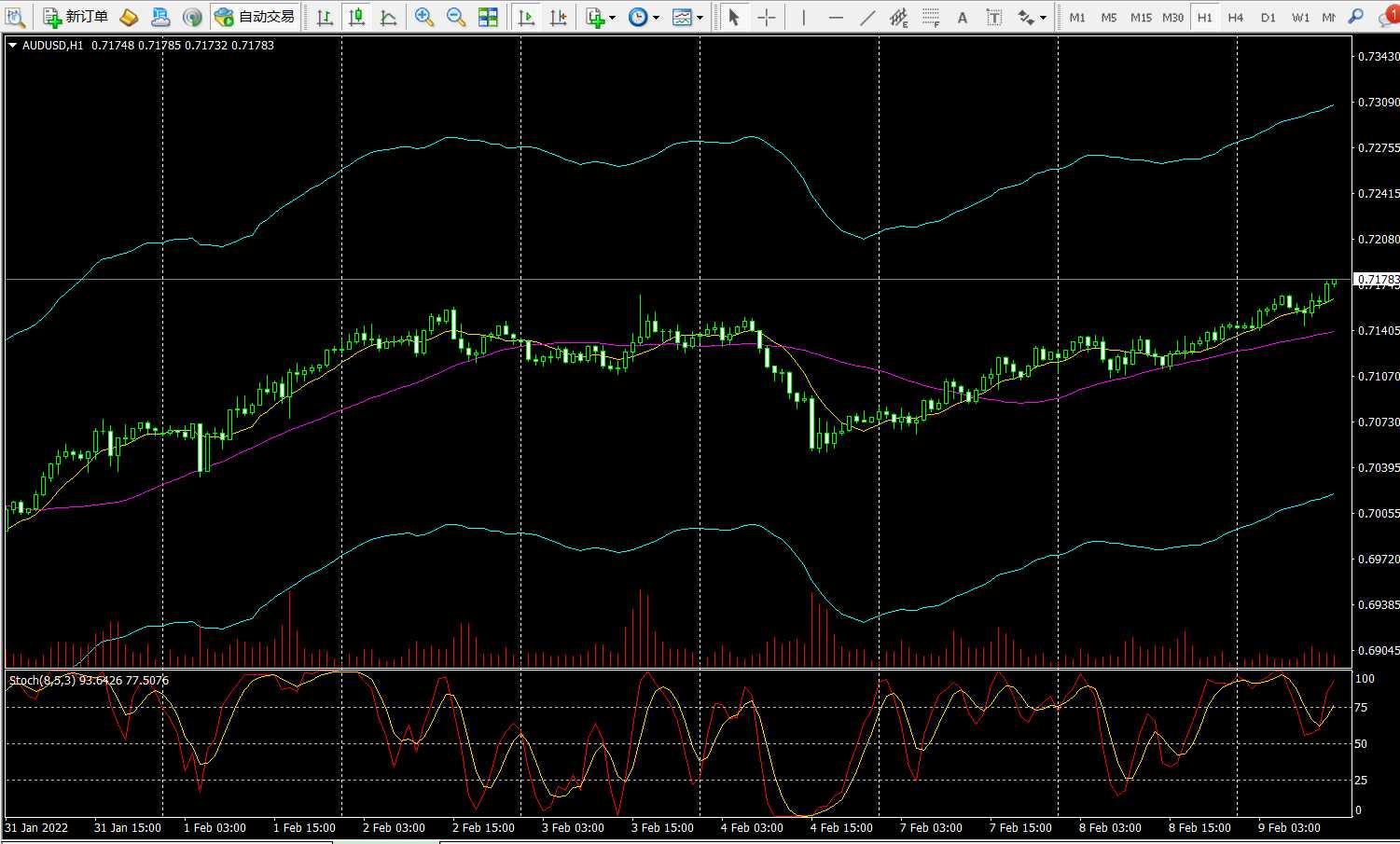Switch to M1 timeframe

tap(1077, 17)
